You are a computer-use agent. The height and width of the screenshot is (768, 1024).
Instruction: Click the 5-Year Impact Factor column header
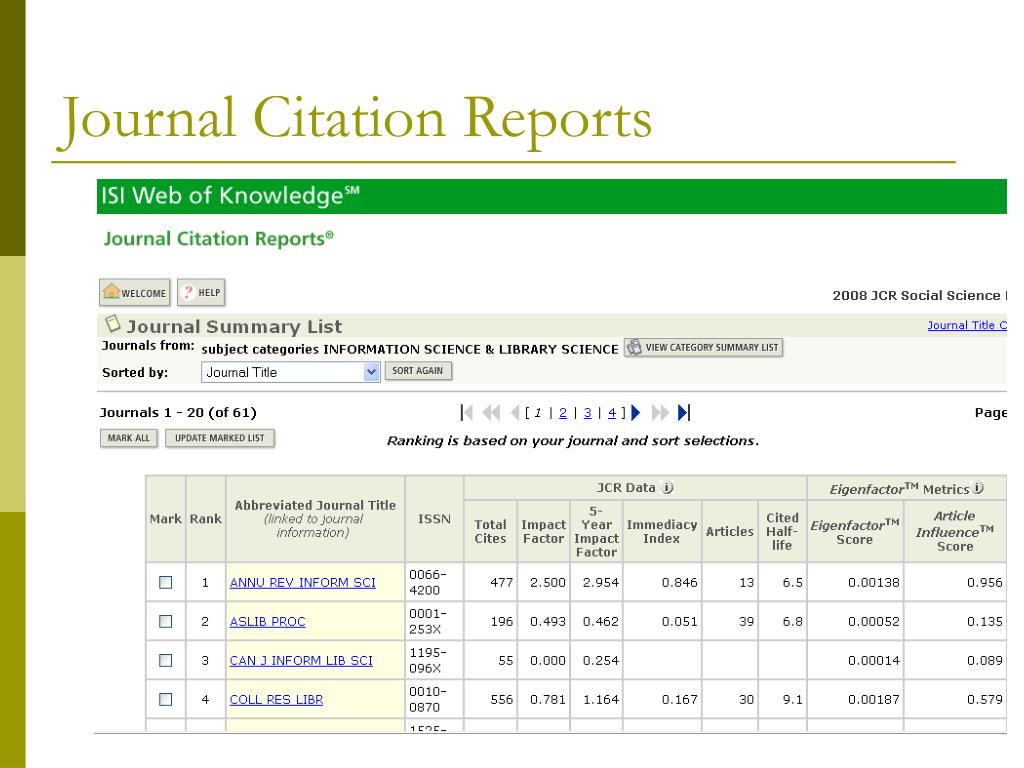coord(596,532)
